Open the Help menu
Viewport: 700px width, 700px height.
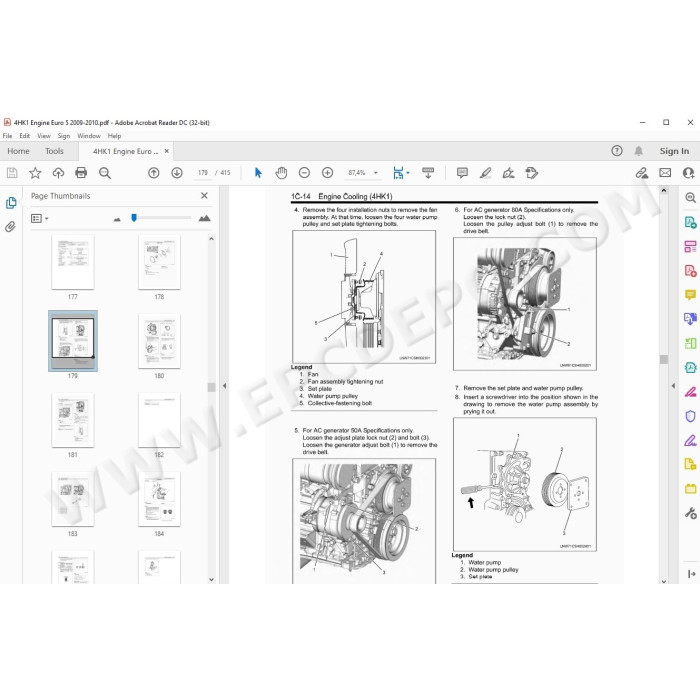[x=114, y=136]
